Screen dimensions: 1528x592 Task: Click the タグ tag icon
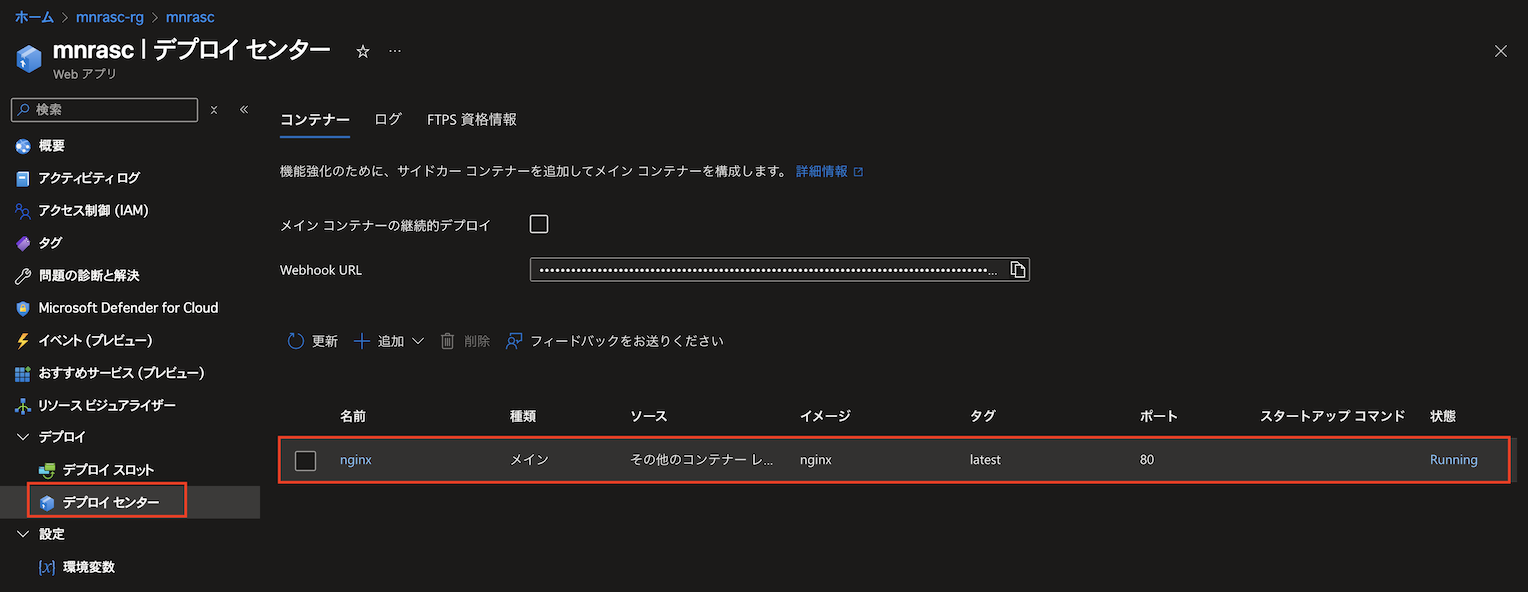(x=23, y=243)
